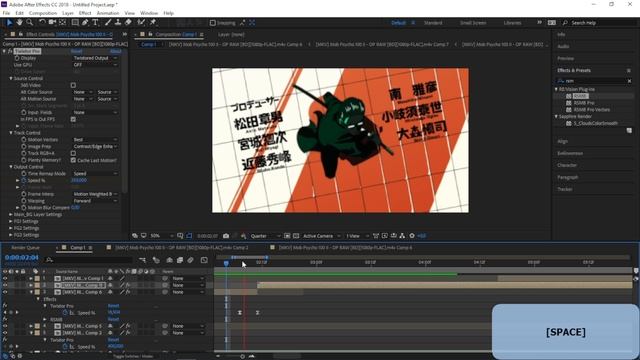Open the Warping Forward dropdown
The width and height of the screenshot is (640, 360).
pos(95,201)
